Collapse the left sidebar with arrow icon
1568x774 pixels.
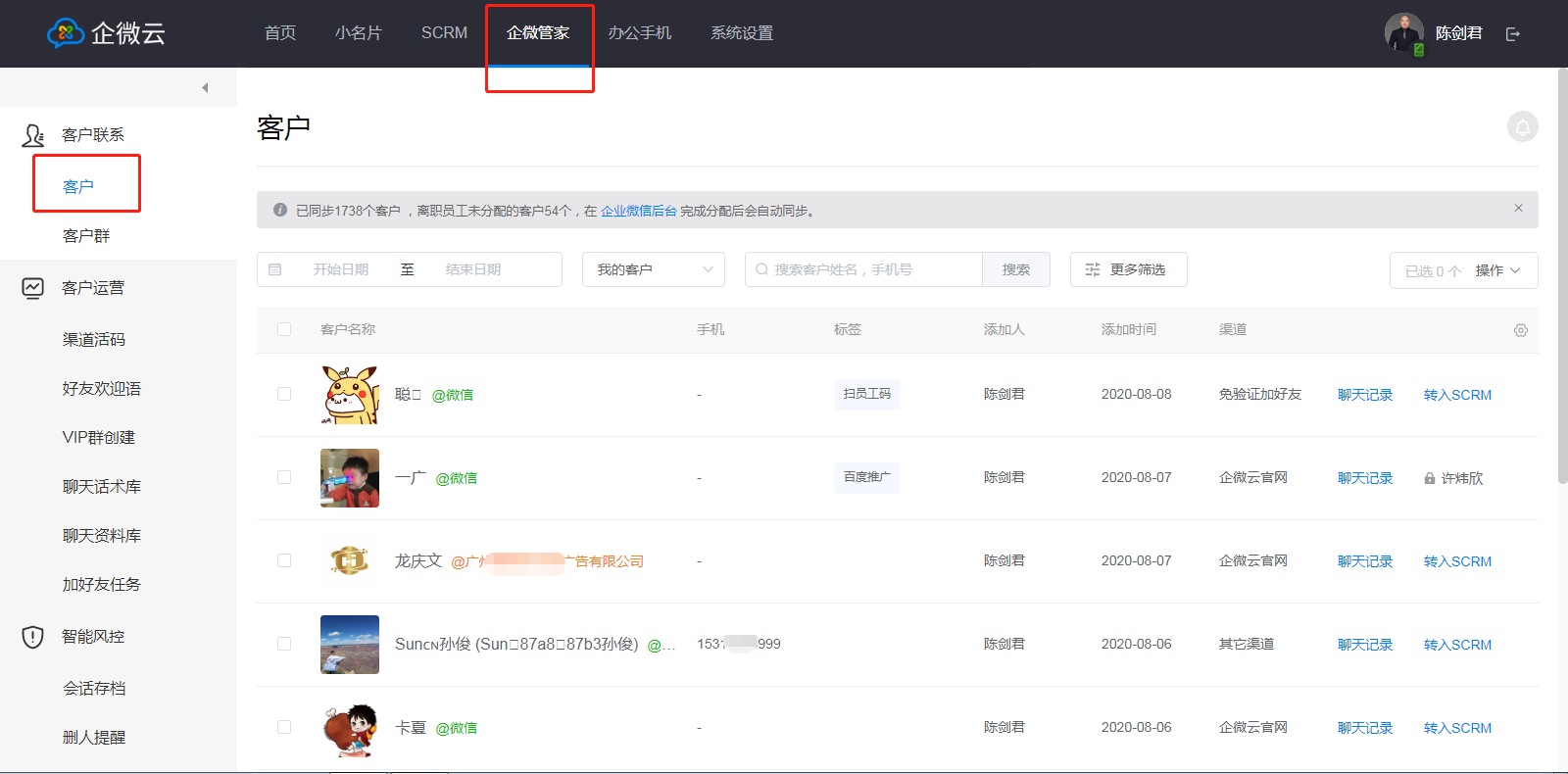[x=205, y=88]
